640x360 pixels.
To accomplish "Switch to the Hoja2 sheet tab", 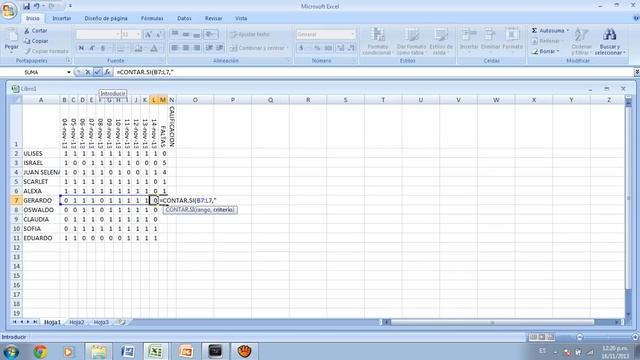I will [x=77, y=322].
